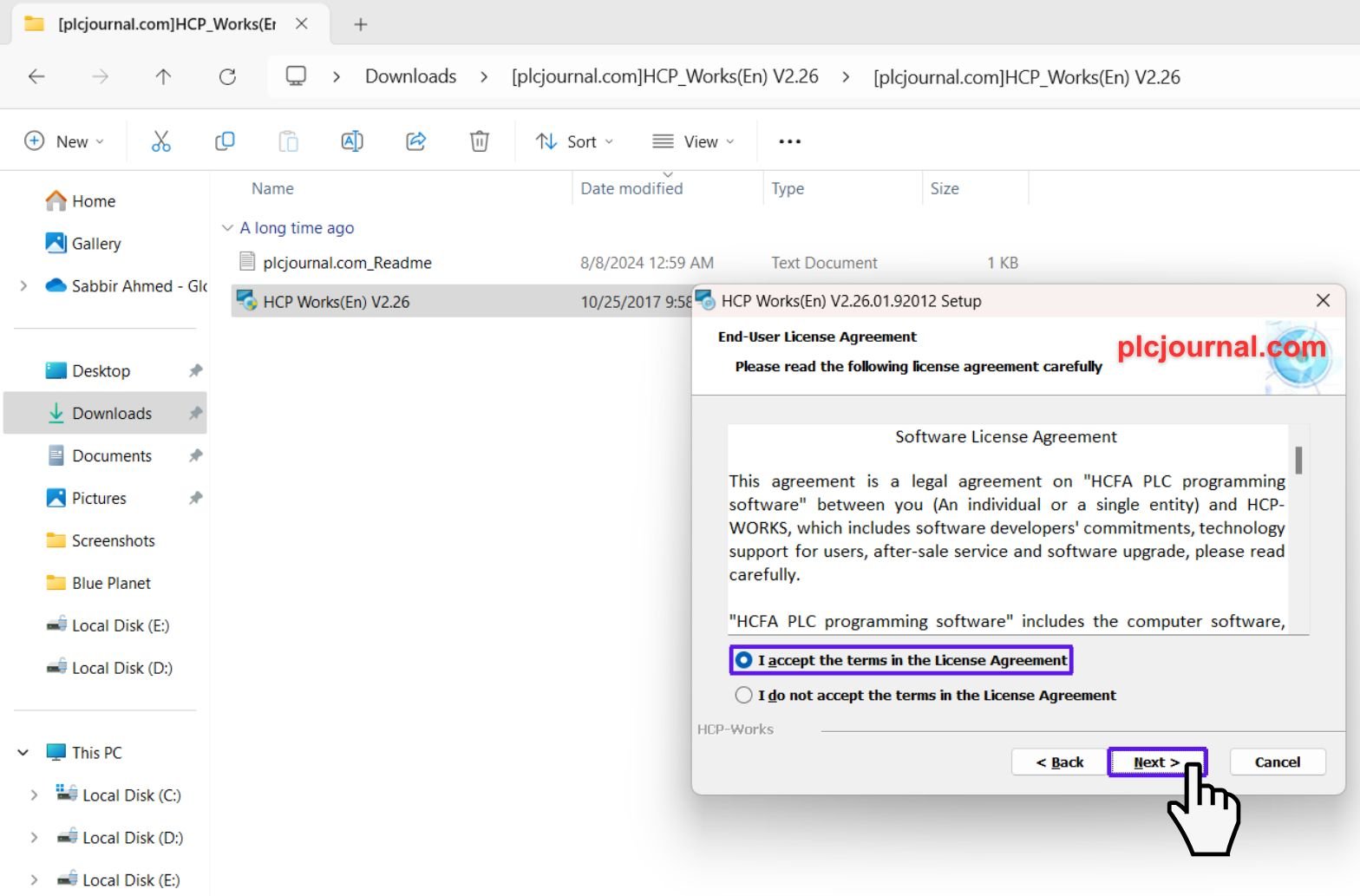The width and height of the screenshot is (1360, 896).
Task: Select Sabbir Ahmed cloud entry
Action: 126,286
